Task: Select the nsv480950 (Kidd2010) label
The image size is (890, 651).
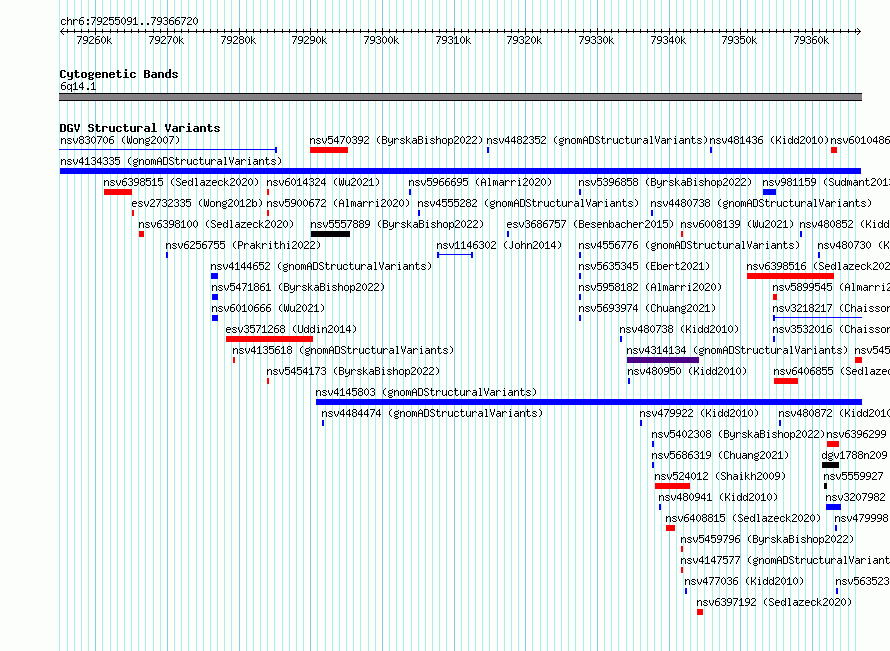Action: click(x=687, y=371)
